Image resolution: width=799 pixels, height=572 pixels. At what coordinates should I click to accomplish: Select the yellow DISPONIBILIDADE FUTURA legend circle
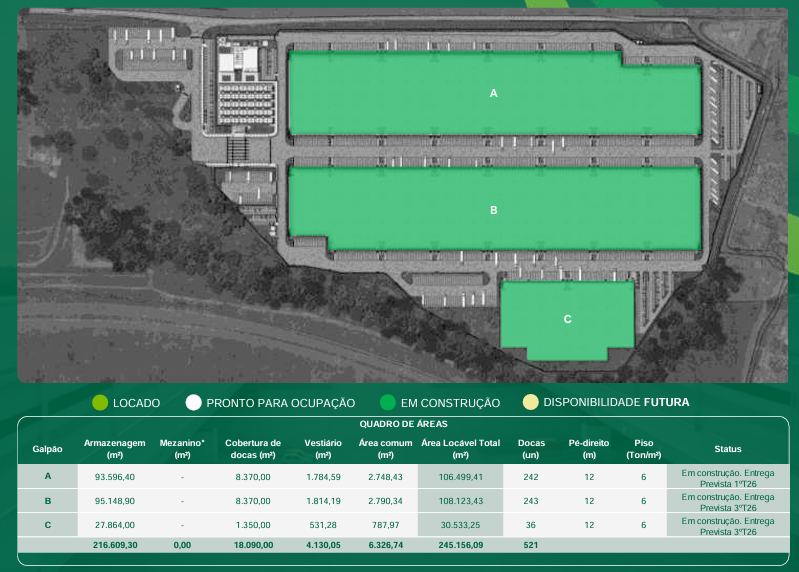click(531, 403)
